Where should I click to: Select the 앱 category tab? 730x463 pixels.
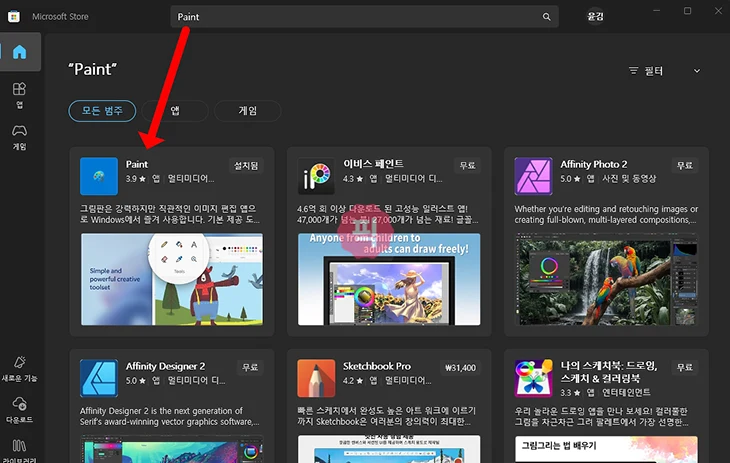[x=175, y=111]
